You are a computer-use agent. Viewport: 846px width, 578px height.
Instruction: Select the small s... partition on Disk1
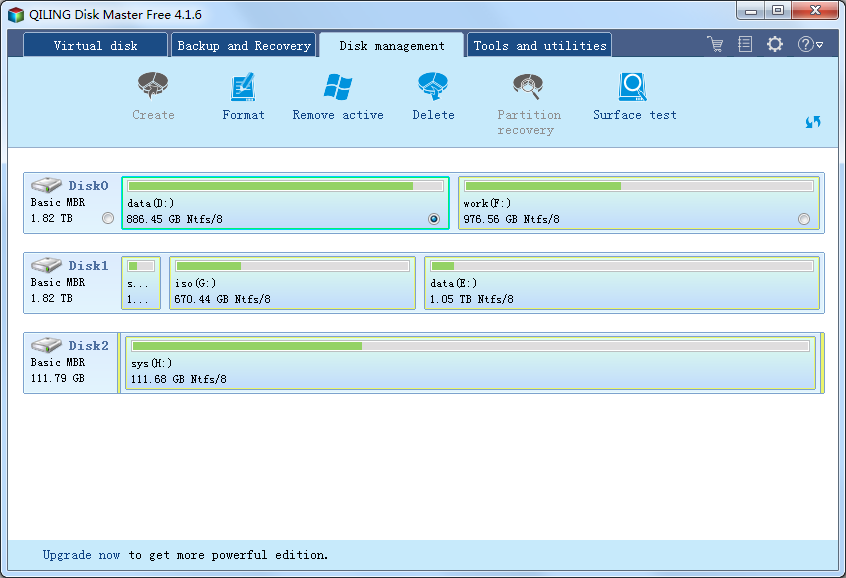141,283
